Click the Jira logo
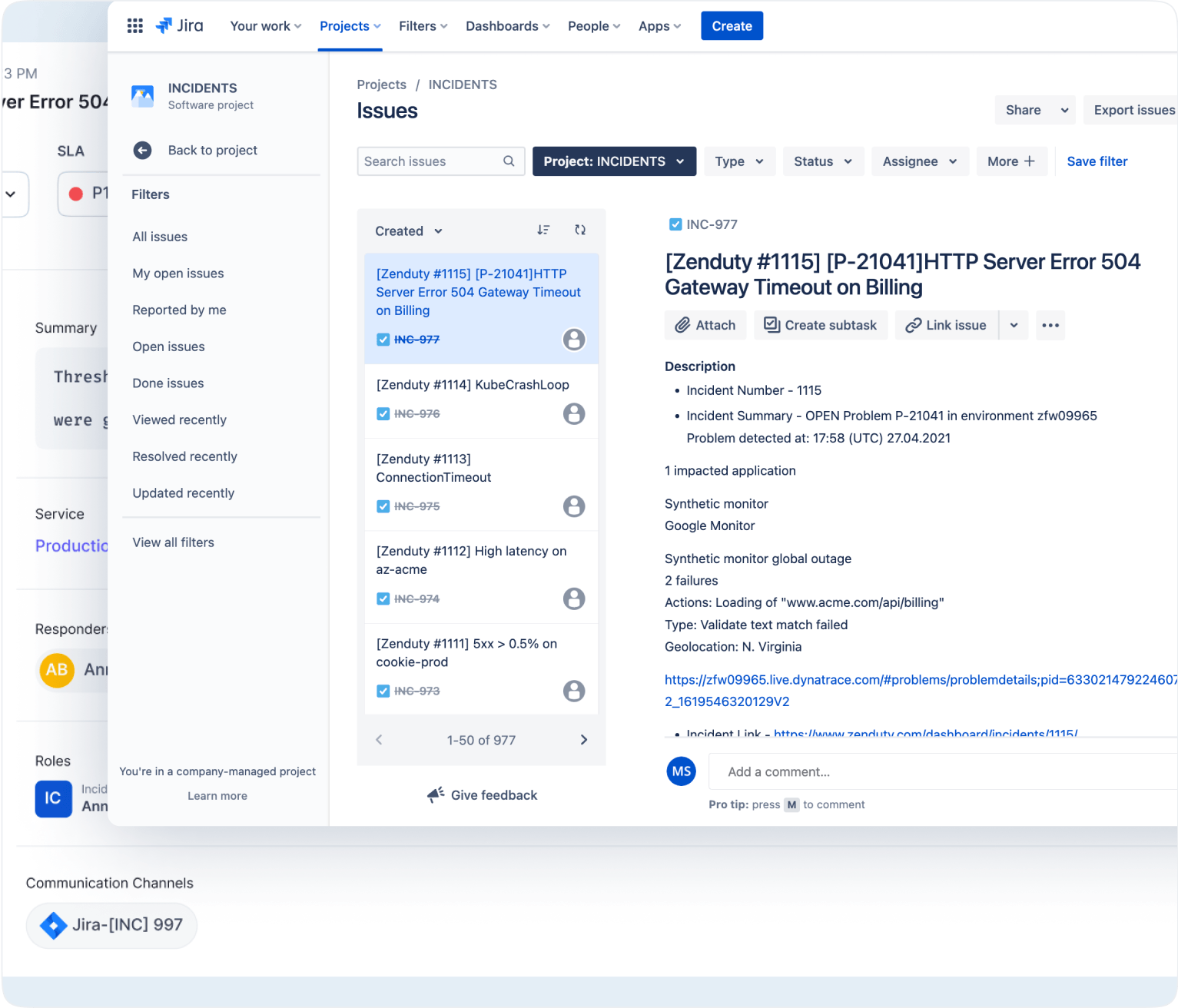Screen dimensions: 1178x1008 point(180,26)
